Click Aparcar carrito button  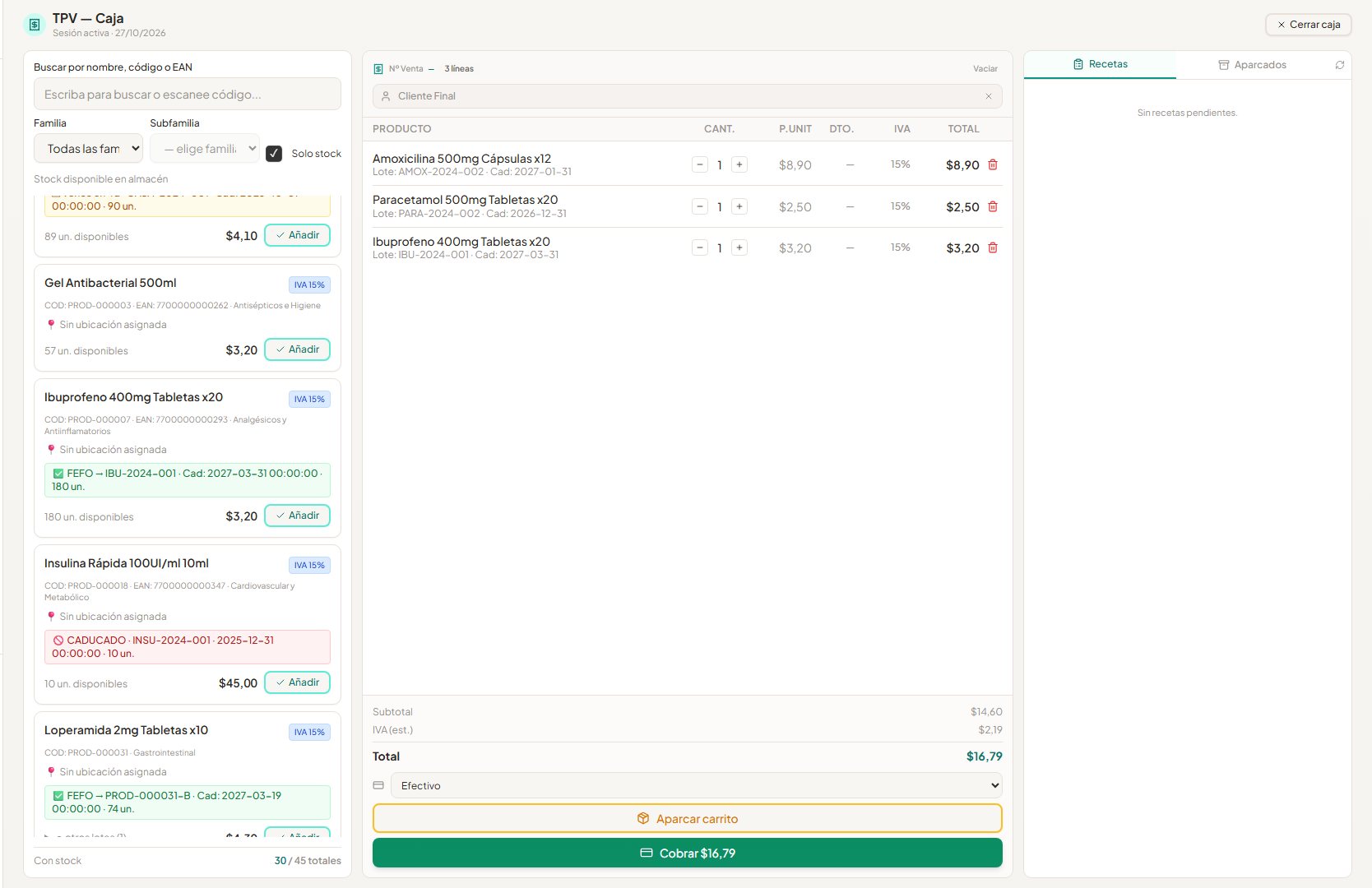688,818
